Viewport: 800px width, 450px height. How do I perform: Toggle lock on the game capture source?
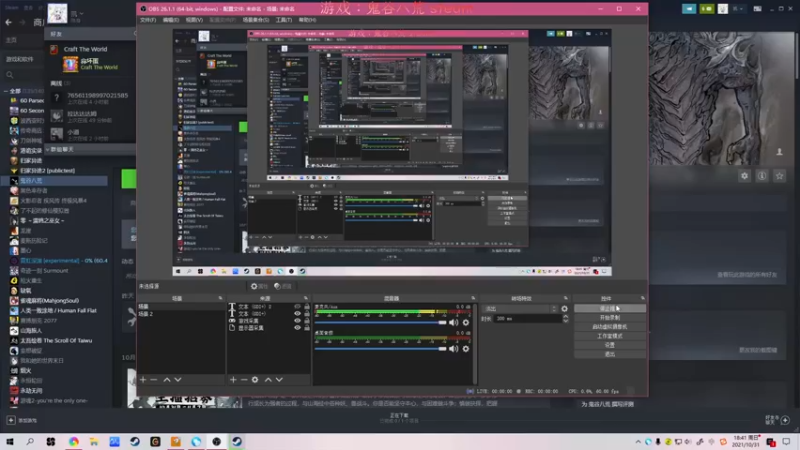307,320
